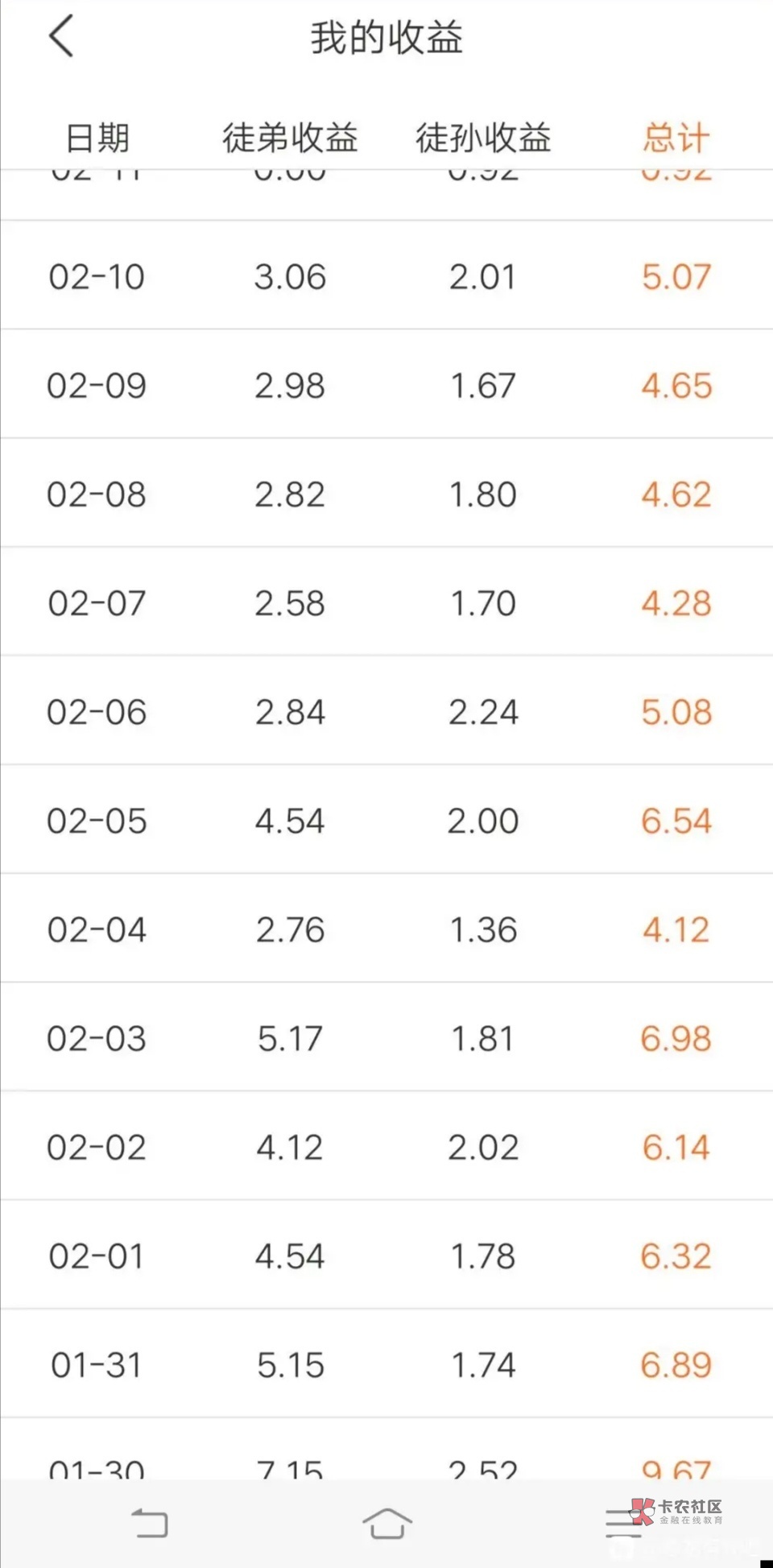Tap the 2.02 grand-apprentice earnings for 02-02
The width and height of the screenshot is (773, 1568).
483,1148
